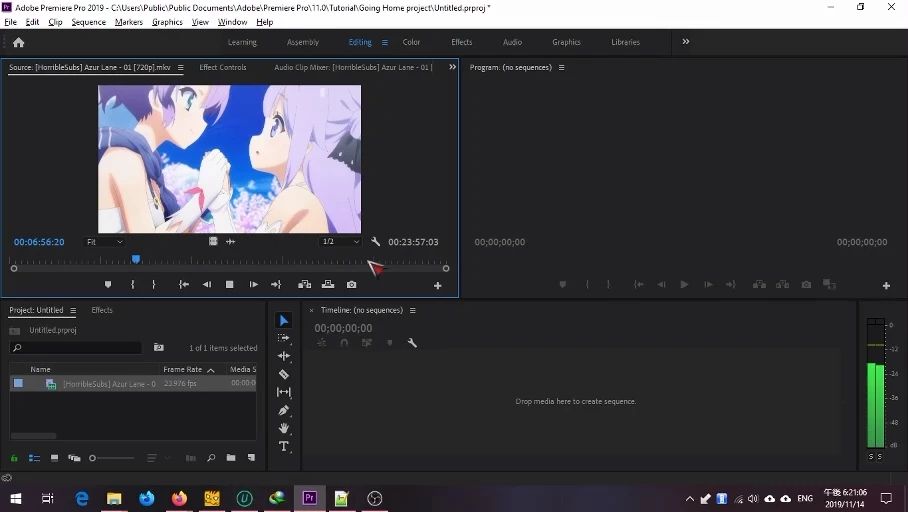This screenshot has height=512, width=908.
Task: Switch to Effects tab in Project panel
Action: 102,310
